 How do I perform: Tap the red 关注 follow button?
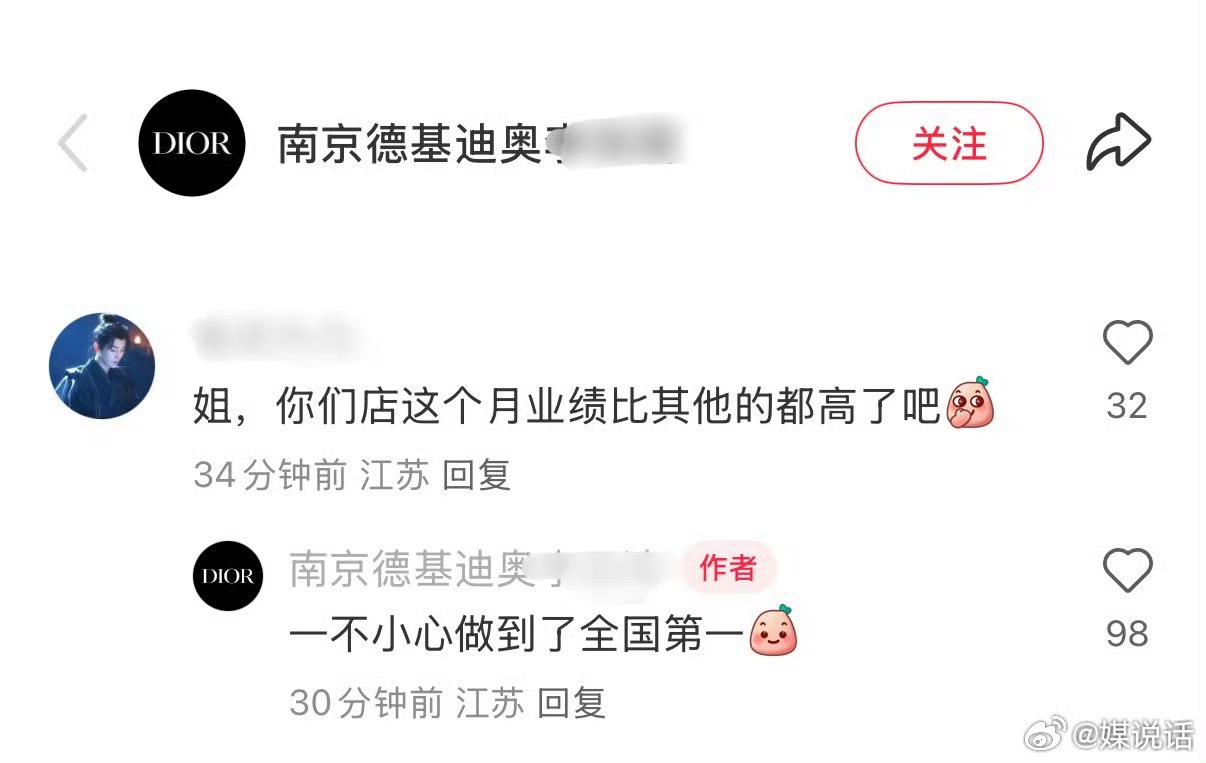[x=949, y=143]
